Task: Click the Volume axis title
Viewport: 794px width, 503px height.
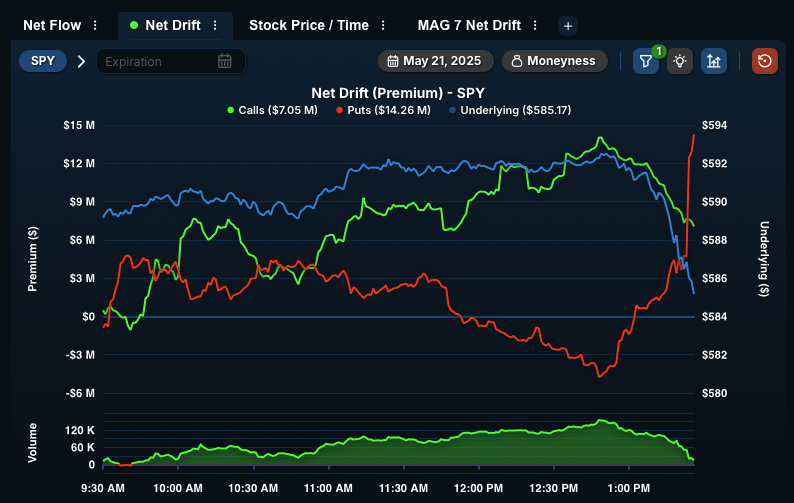Action: point(32,443)
